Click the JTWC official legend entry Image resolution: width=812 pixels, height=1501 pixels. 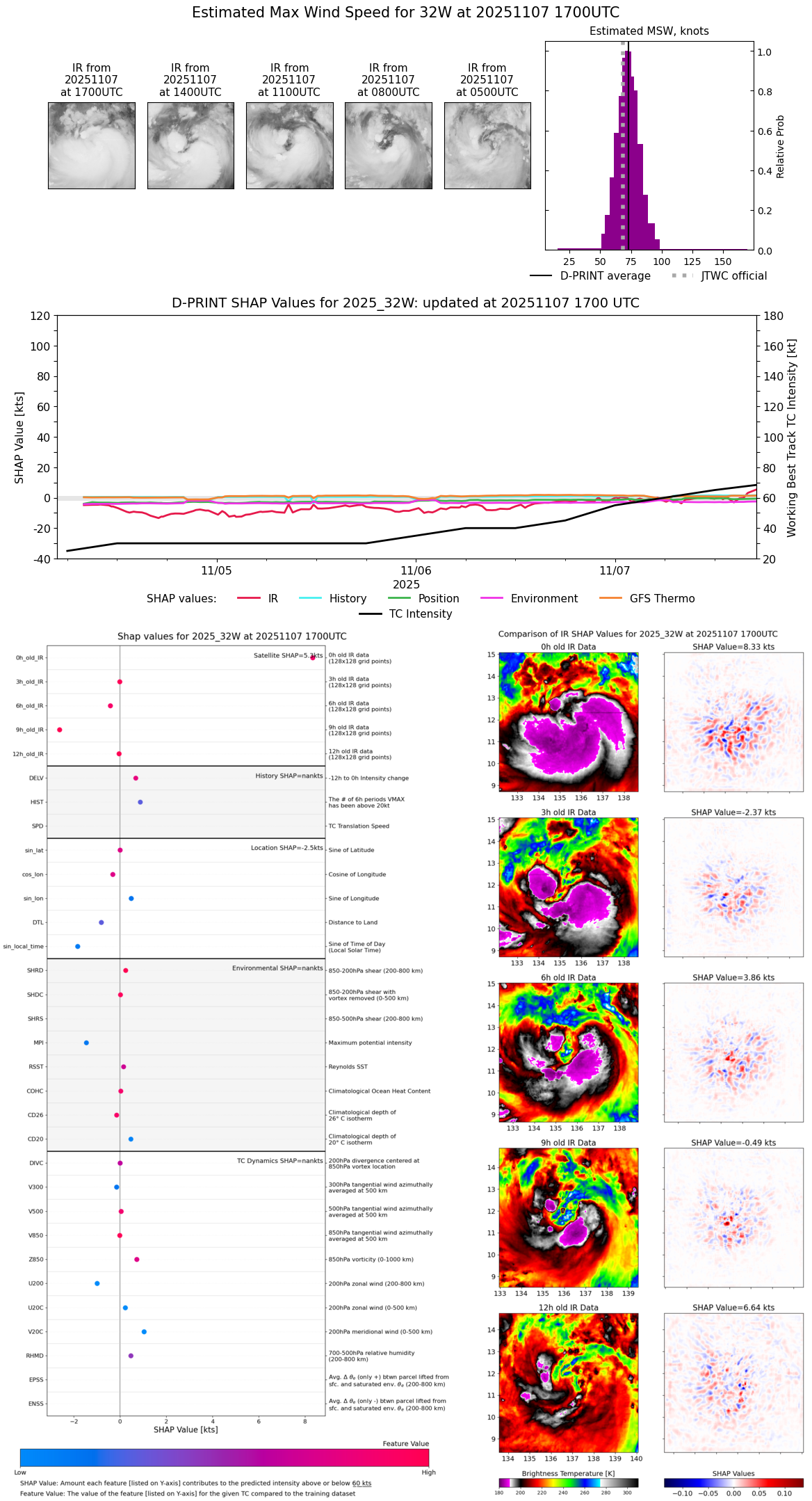(719, 276)
